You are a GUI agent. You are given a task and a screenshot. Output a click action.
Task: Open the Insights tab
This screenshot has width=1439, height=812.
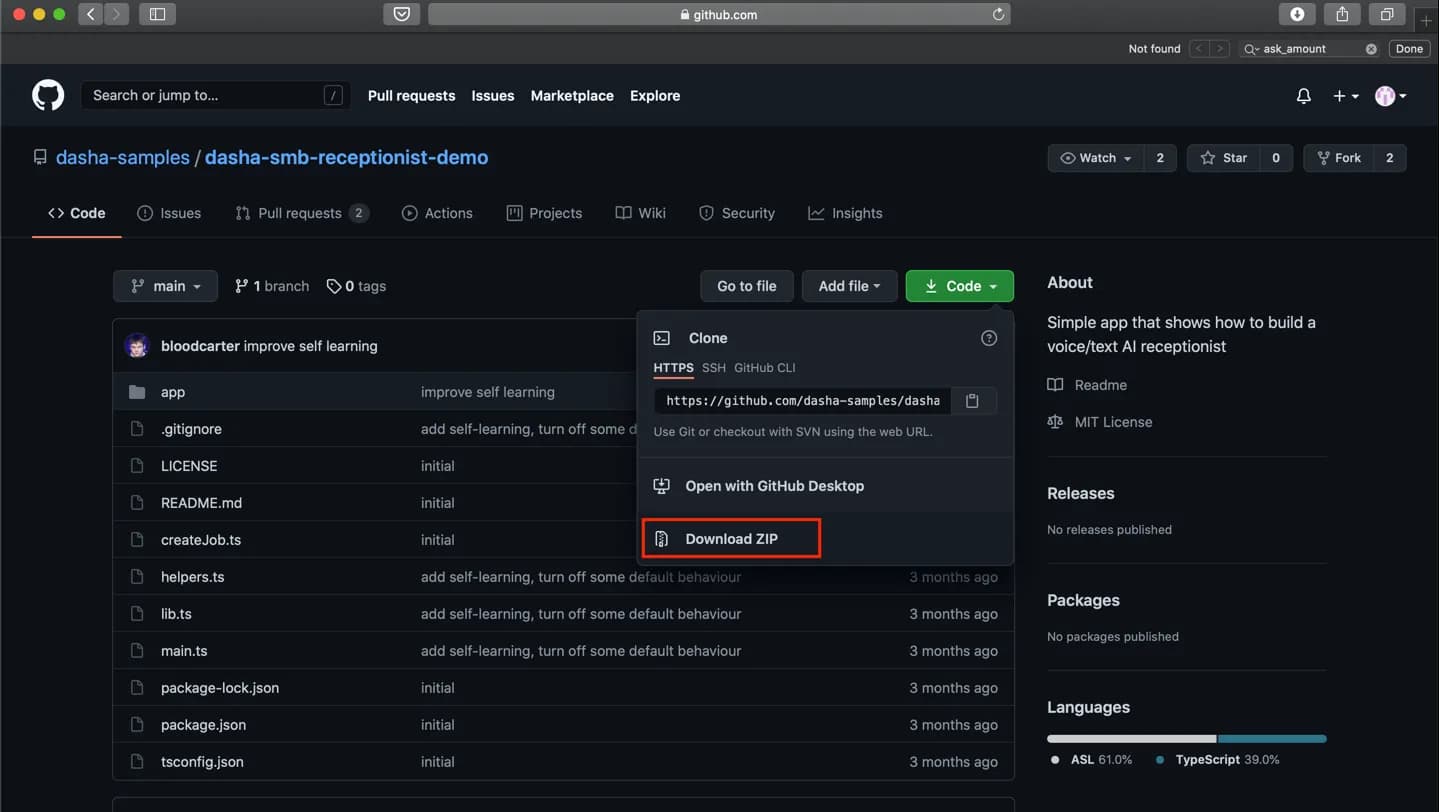click(x=845, y=213)
